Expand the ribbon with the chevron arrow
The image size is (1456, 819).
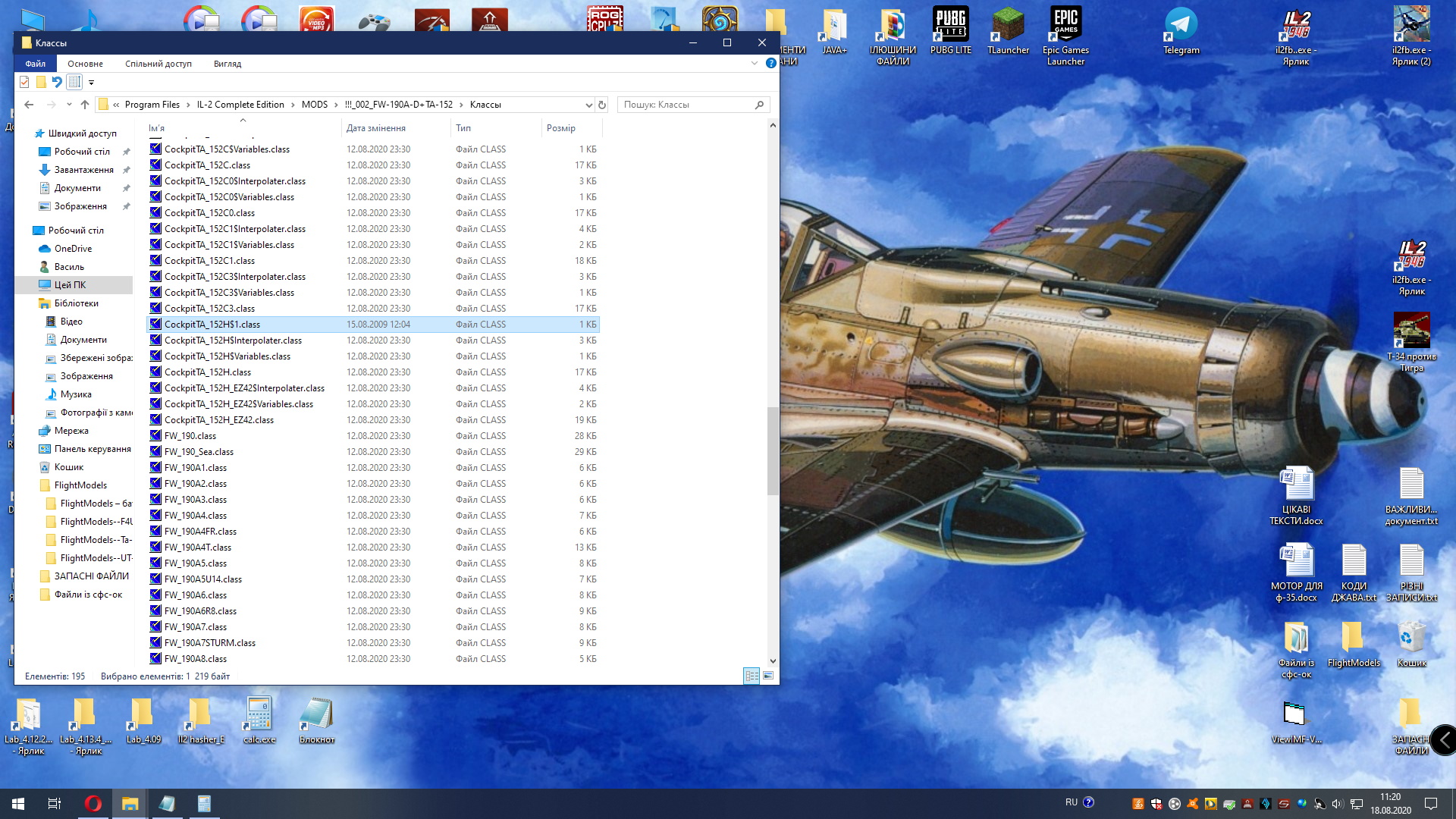click(x=754, y=63)
